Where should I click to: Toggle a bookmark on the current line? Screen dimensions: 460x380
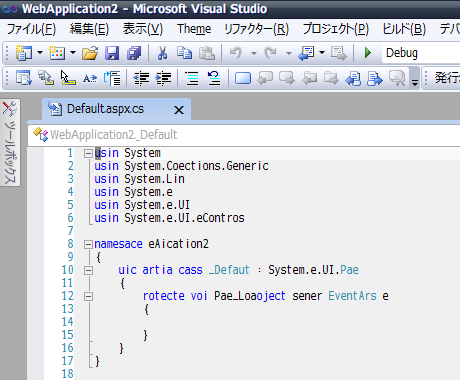(243, 79)
